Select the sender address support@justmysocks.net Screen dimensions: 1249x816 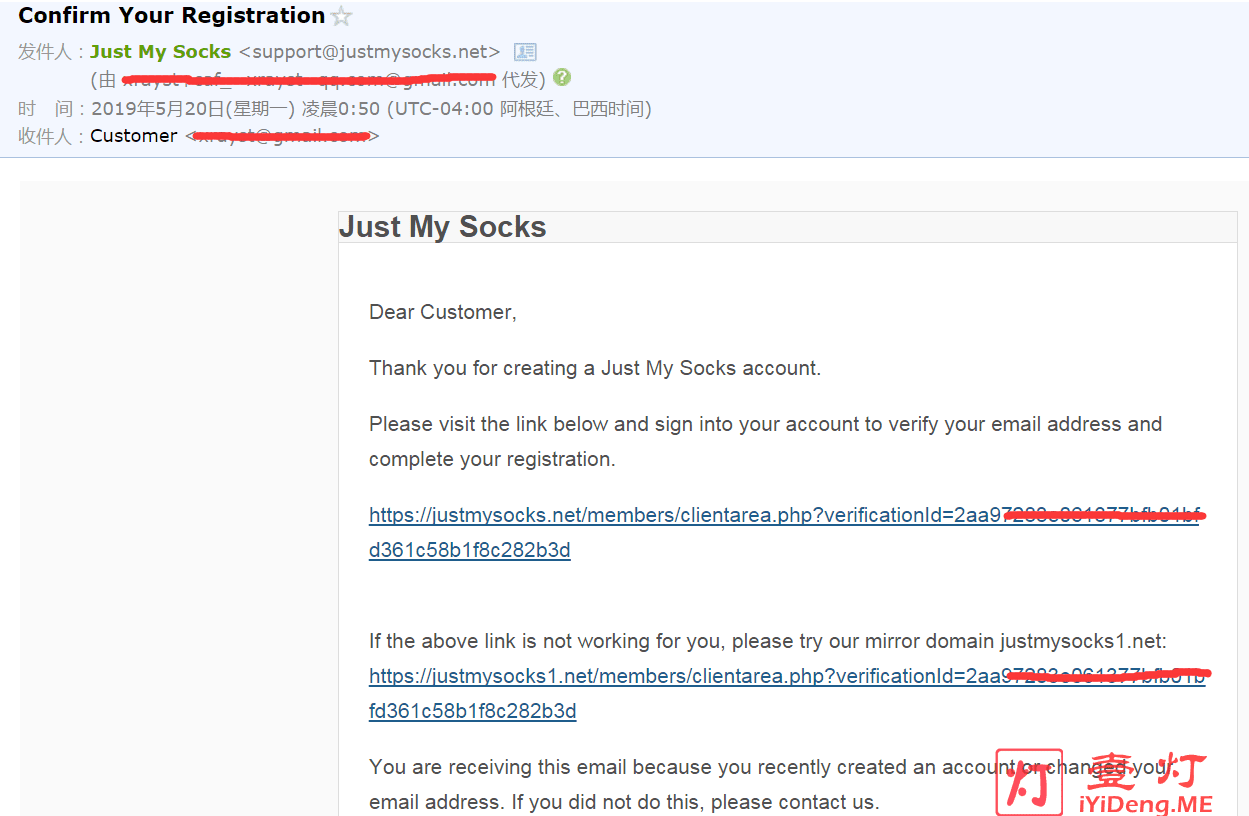(x=369, y=52)
